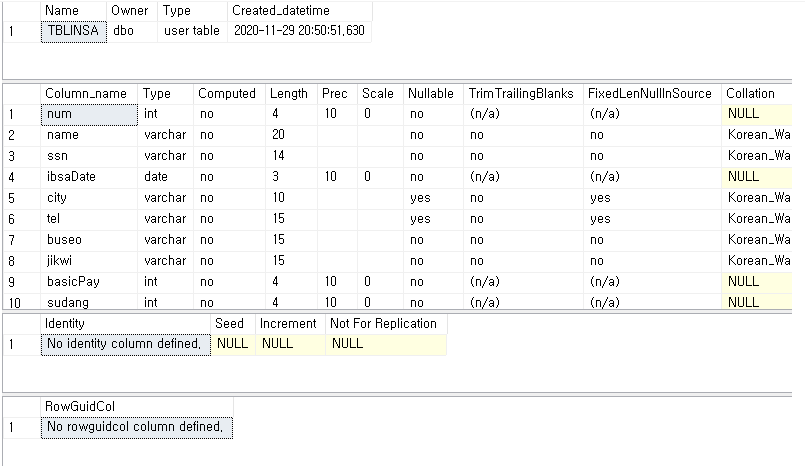Screen dimensions: 805x466
Task: Click the length value 14 in ssn row
Action: 291,157
